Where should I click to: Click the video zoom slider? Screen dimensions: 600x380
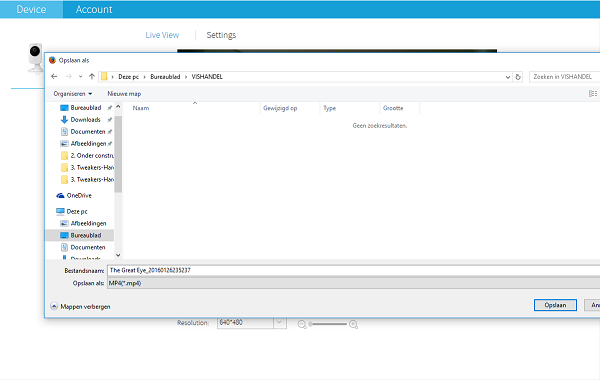click(x=328, y=324)
